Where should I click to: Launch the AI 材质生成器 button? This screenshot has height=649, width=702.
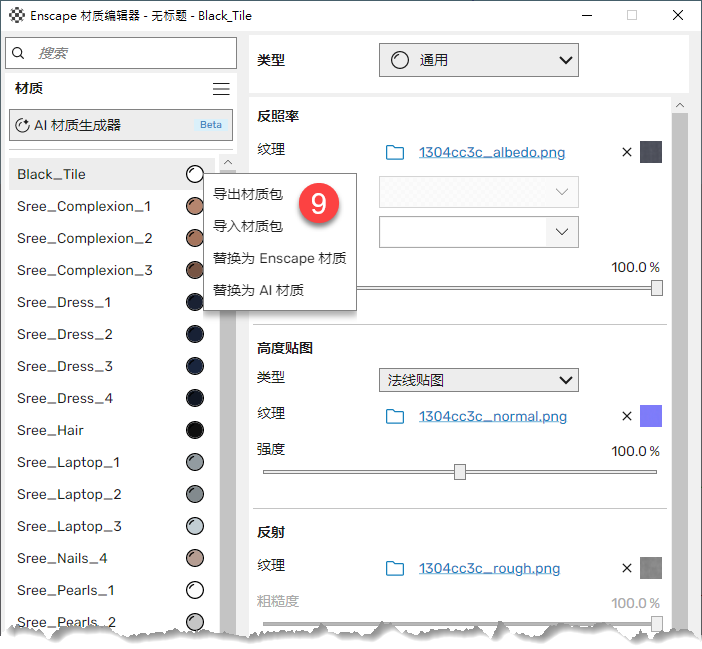tap(120, 125)
